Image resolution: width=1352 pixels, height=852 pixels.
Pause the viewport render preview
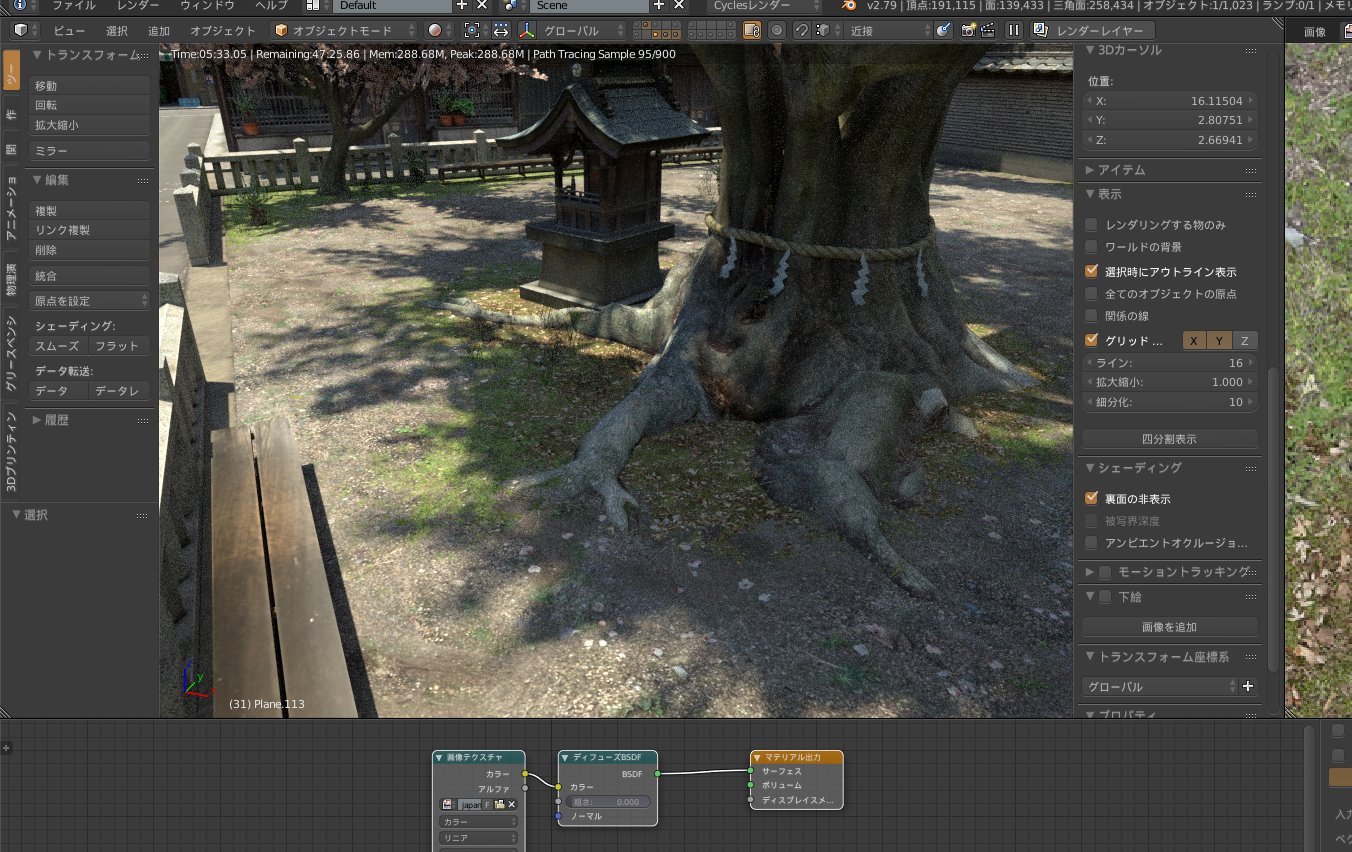(1014, 31)
